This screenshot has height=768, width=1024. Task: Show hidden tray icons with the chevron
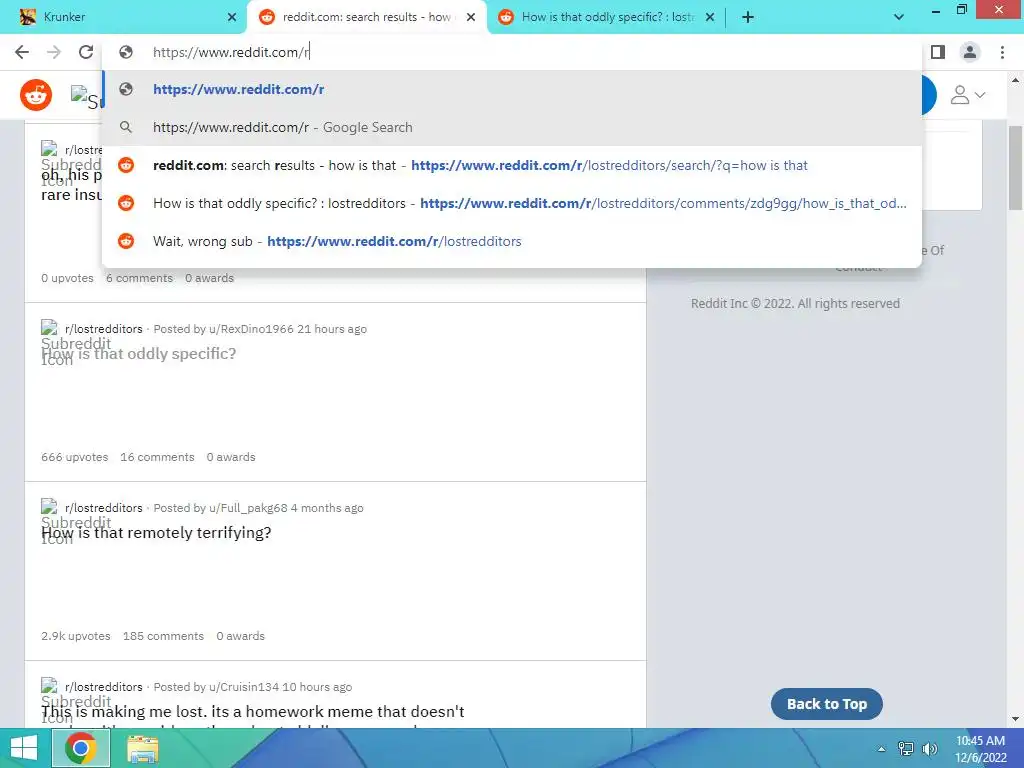tap(882, 749)
